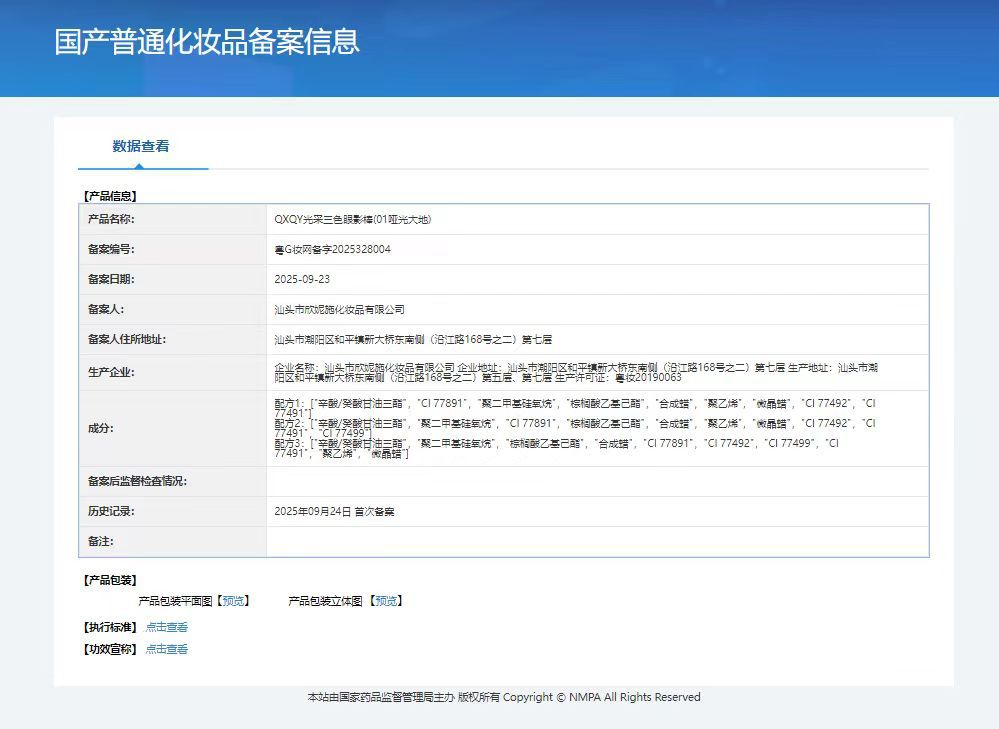
Task: Click product name value QXQY光采三色眼影棒
Action: click(353, 219)
